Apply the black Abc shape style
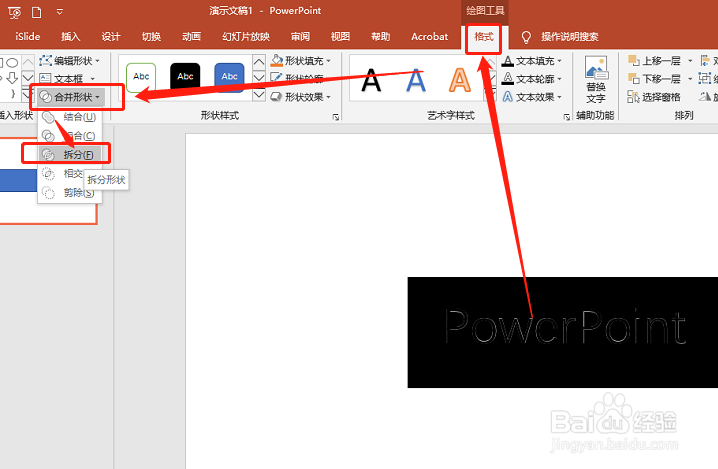This screenshot has height=469, width=718. 185,76
